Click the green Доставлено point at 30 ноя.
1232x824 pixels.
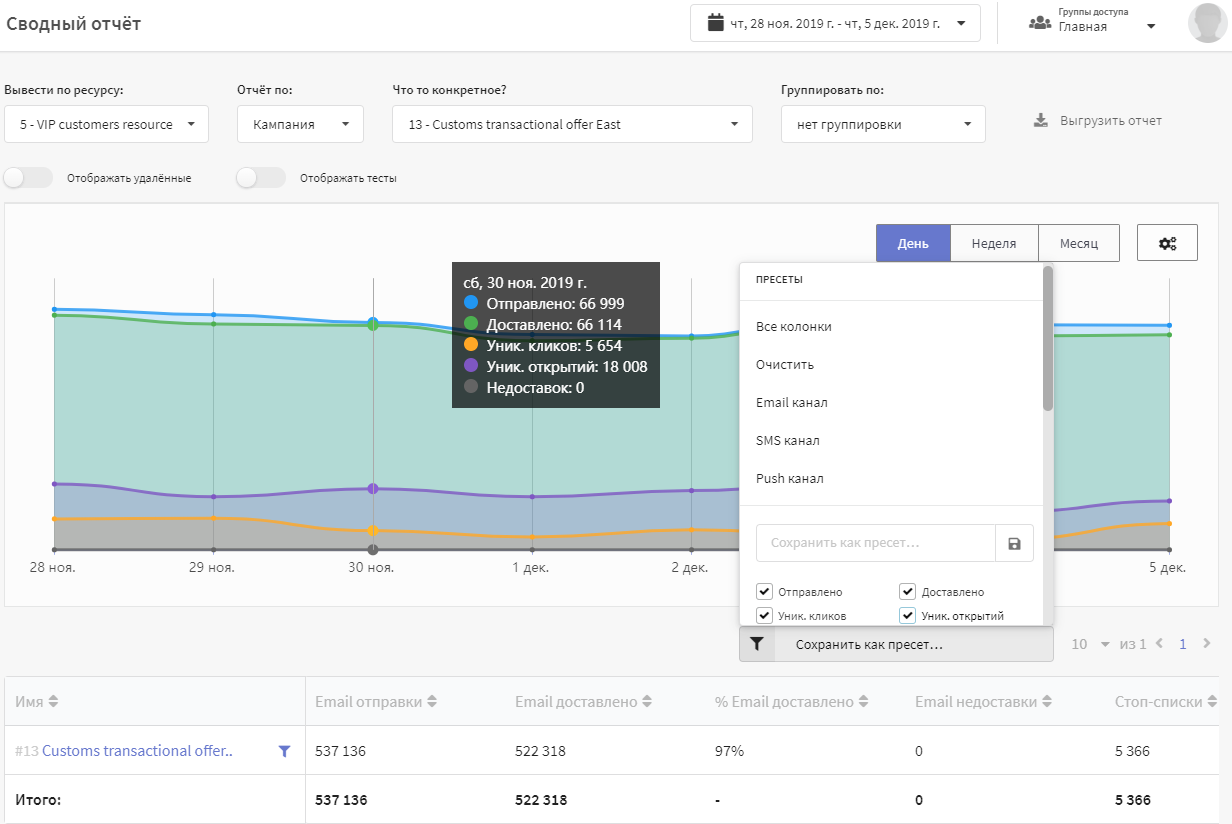[x=373, y=326]
